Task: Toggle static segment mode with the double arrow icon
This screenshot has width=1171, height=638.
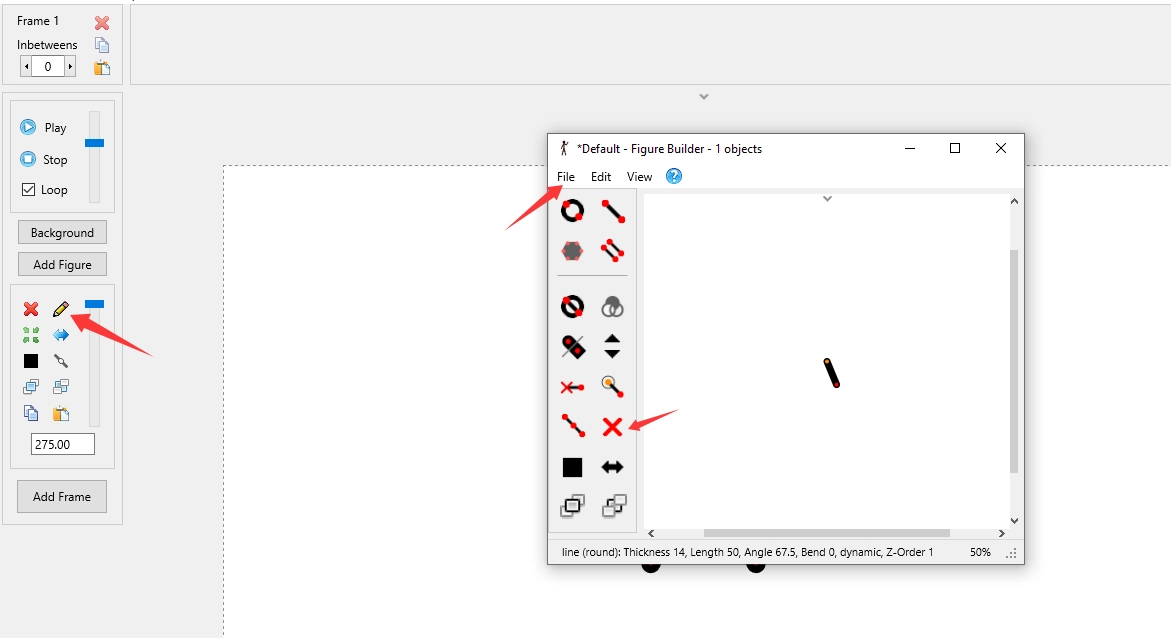Action: coord(613,467)
